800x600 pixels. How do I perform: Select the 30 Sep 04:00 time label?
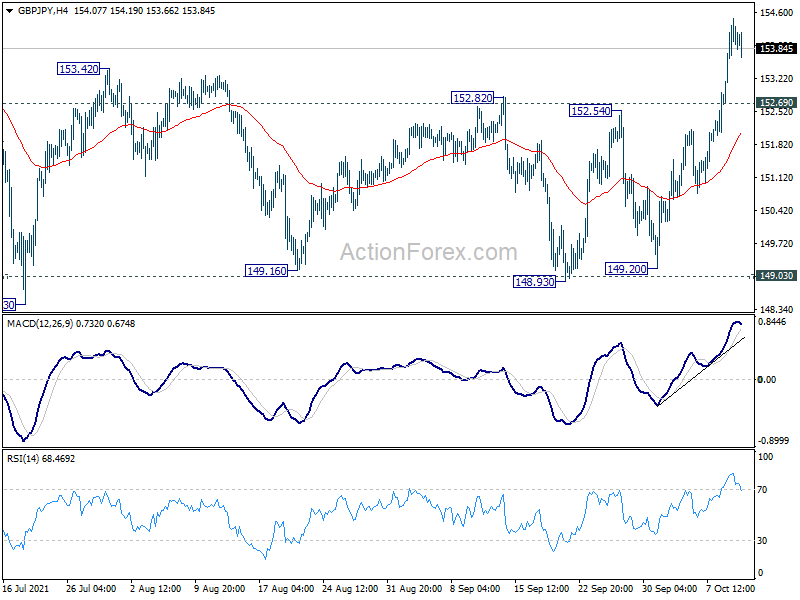click(669, 589)
